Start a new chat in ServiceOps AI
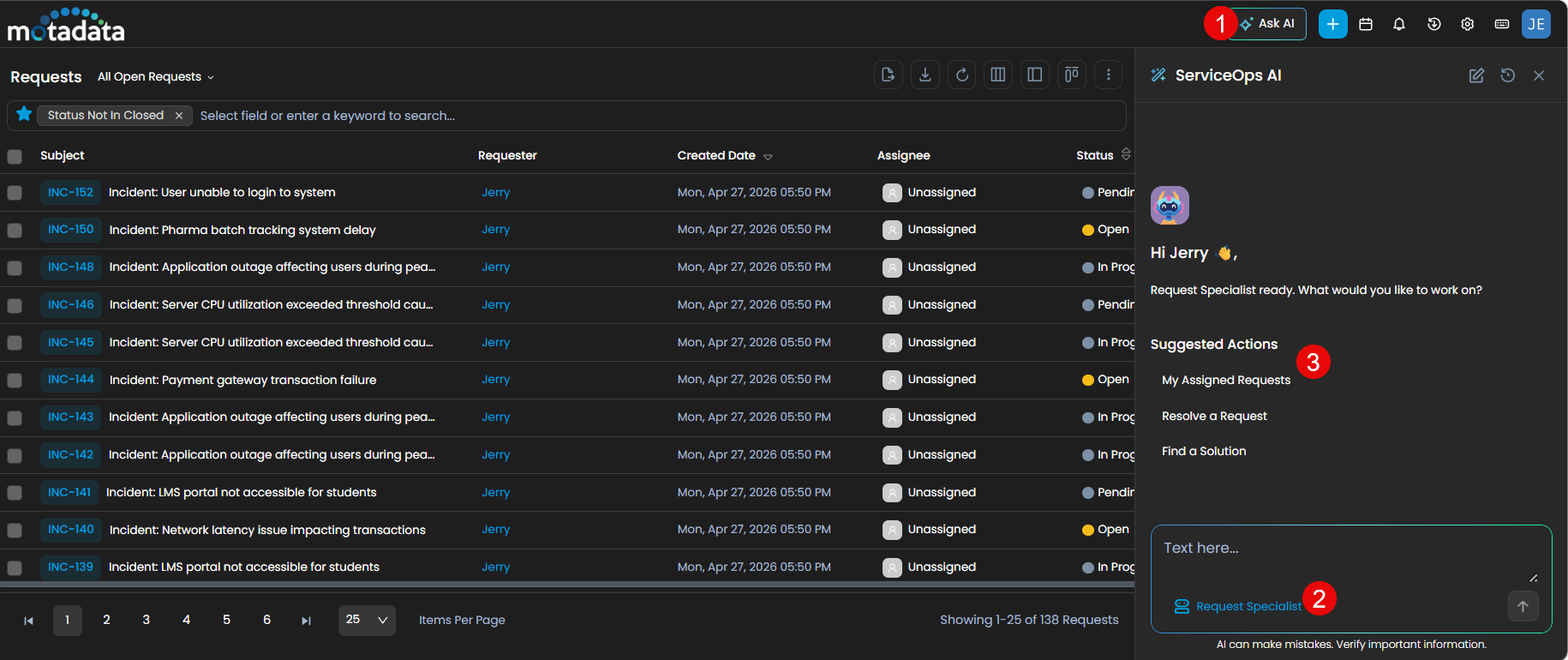 [1476, 75]
